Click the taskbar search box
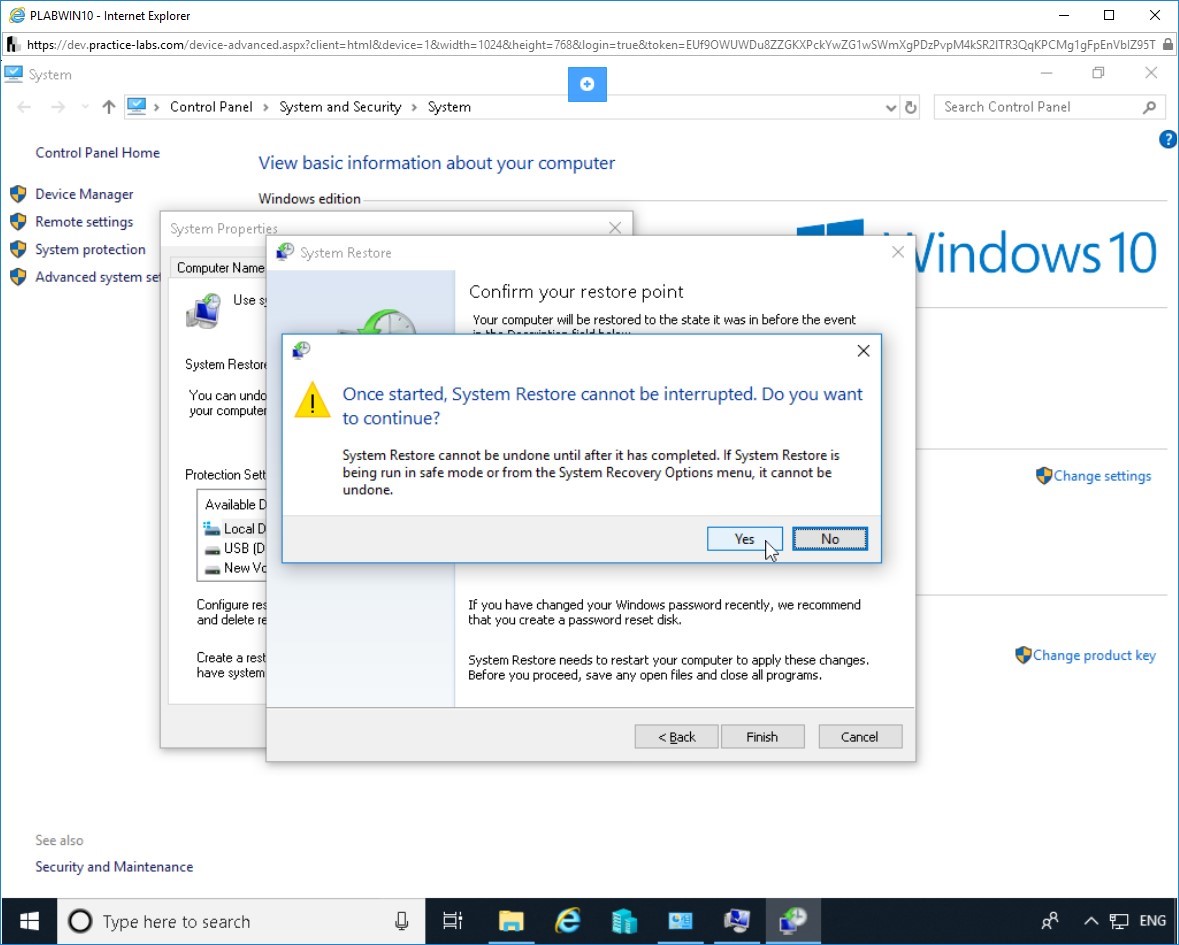Viewport: 1179px width, 945px height. pos(241,921)
